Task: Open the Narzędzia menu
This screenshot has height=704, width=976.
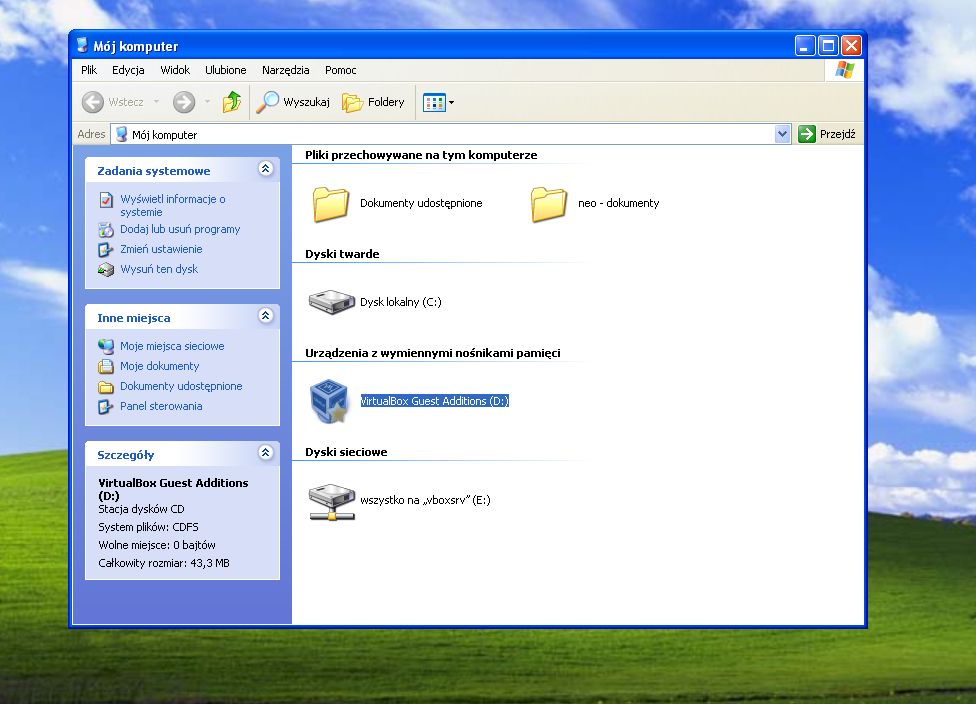Action: pyautogui.click(x=286, y=70)
